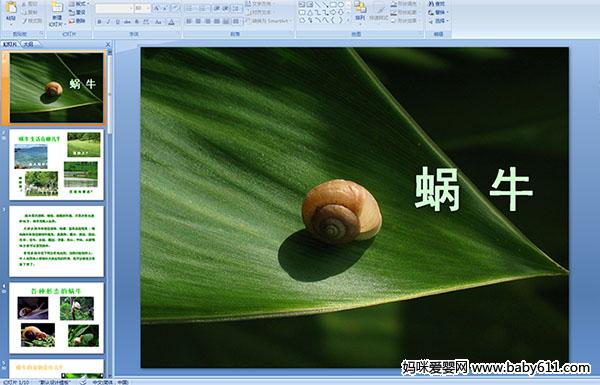This screenshot has width=600, height=385.
Task: Select slide 1 thumbnail titled 蜗牛
Action: (56, 88)
